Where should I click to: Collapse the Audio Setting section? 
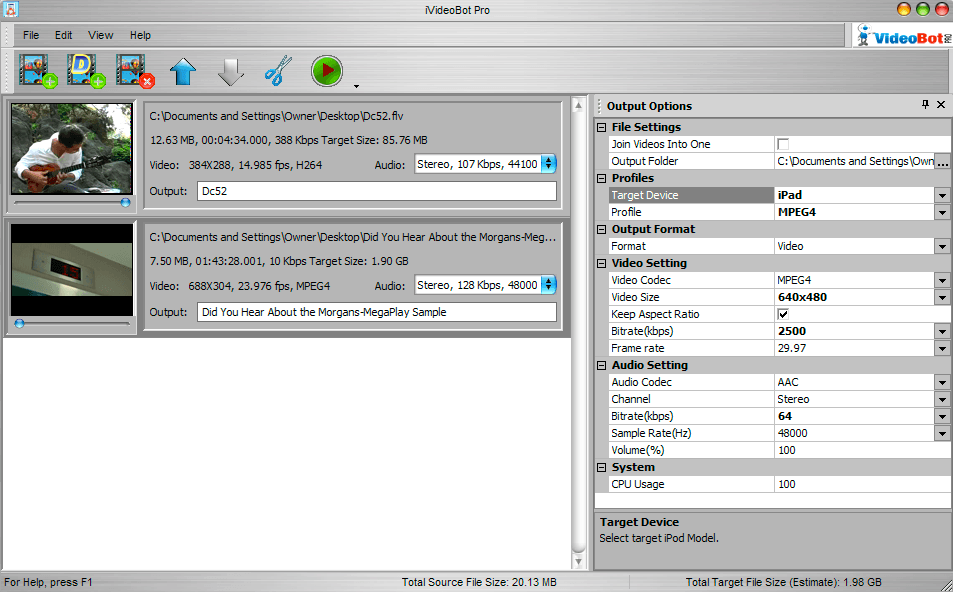[x=601, y=365]
